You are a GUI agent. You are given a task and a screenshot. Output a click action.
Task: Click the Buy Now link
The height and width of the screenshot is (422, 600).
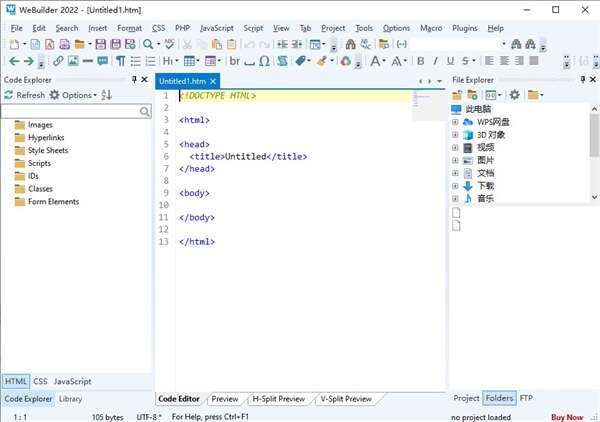point(567,416)
